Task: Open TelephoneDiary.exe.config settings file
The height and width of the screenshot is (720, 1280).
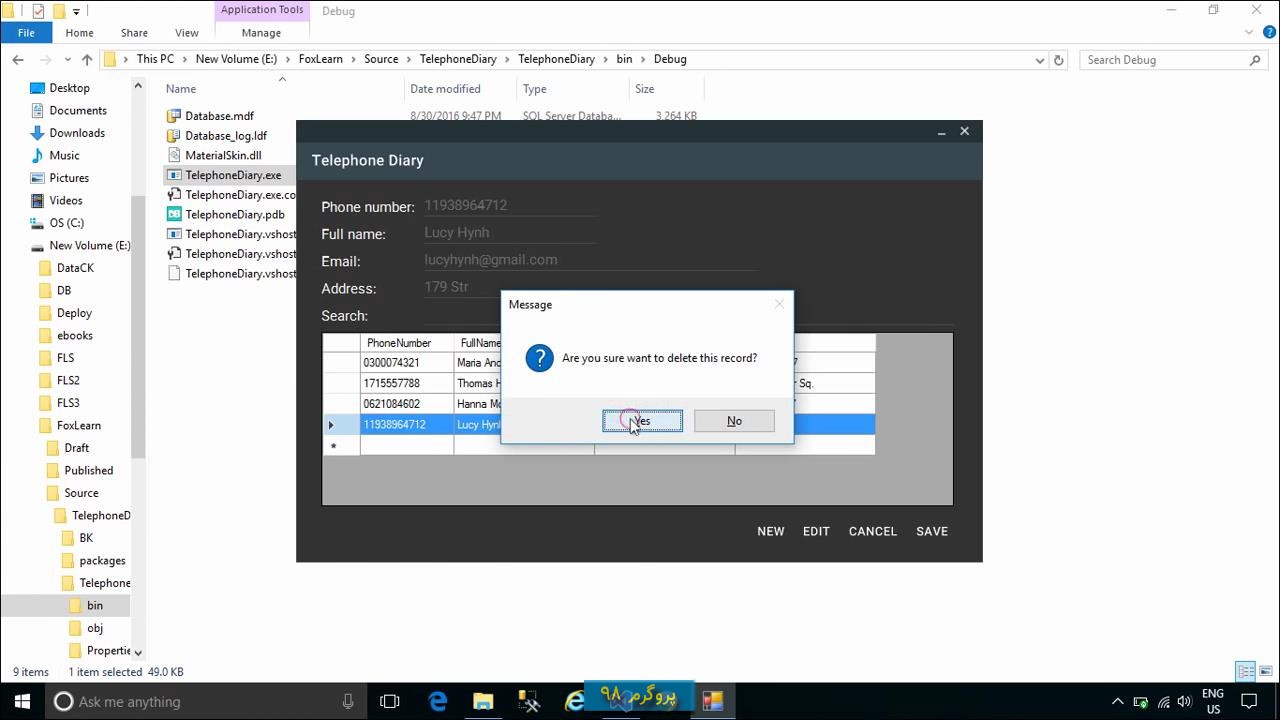Action: point(239,194)
